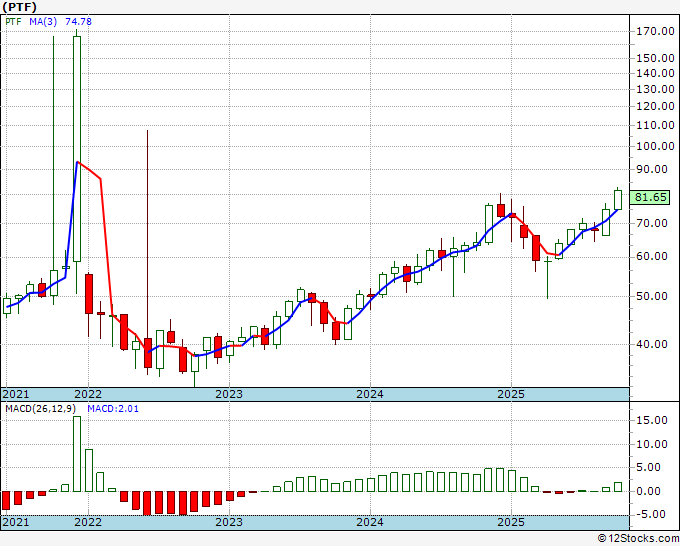Click 2022 on the price chart timeline

88,394
